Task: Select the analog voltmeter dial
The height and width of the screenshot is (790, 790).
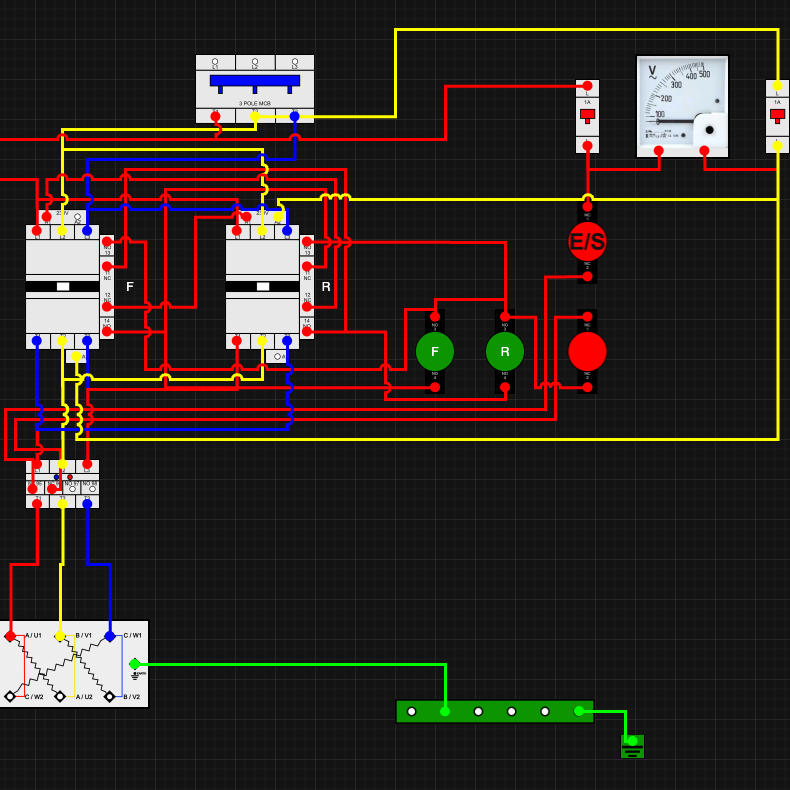Action: [x=682, y=106]
